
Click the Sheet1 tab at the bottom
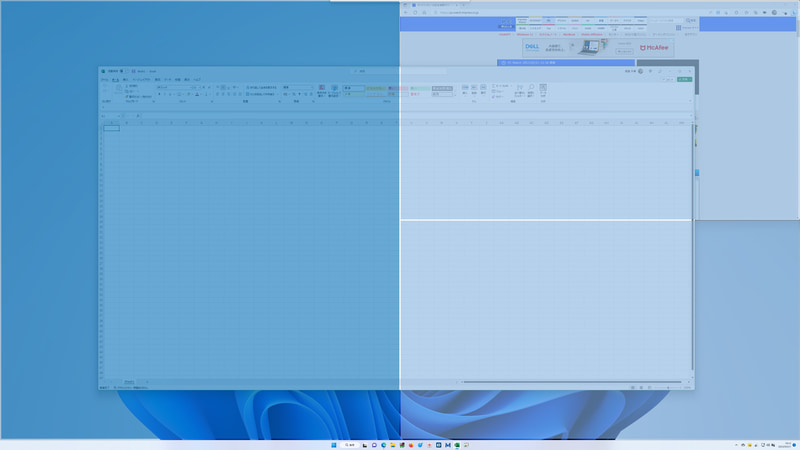(129, 382)
